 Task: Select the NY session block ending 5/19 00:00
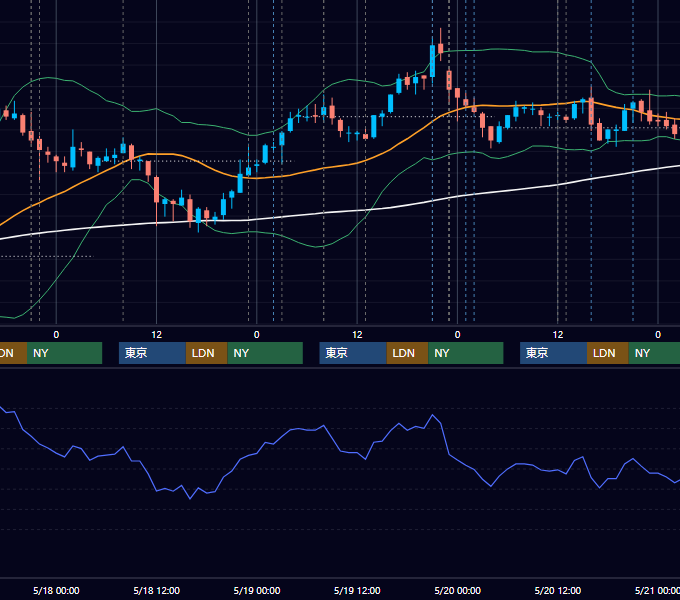coord(265,353)
